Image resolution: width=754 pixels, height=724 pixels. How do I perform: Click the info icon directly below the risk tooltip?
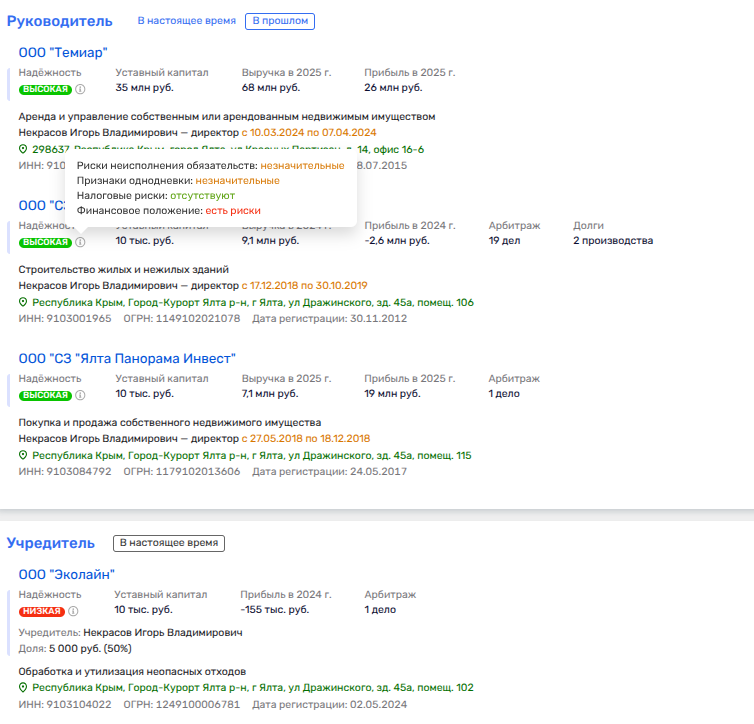pyautogui.click(x=80, y=242)
